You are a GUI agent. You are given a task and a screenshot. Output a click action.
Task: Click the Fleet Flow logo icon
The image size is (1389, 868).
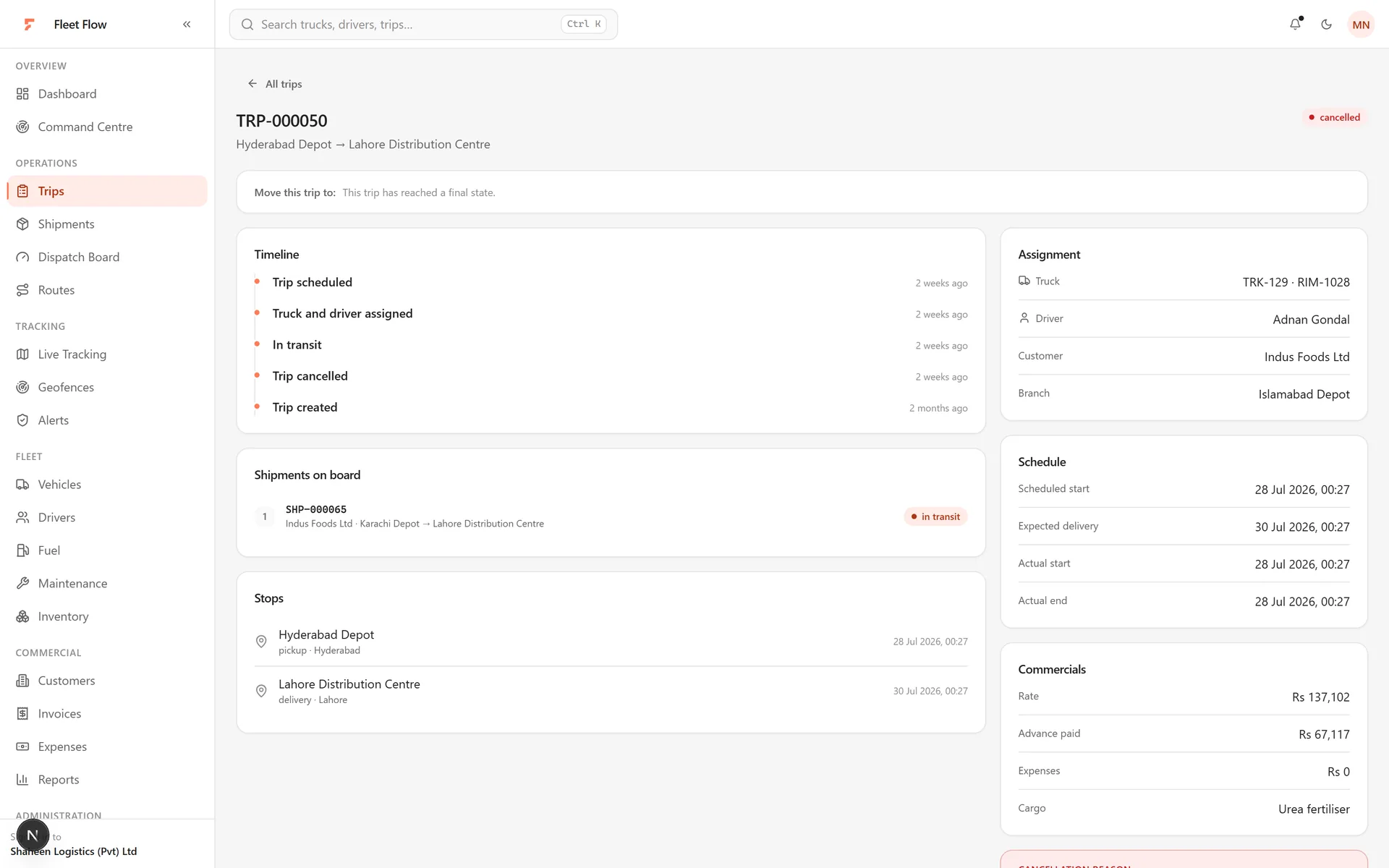(x=29, y=25)
